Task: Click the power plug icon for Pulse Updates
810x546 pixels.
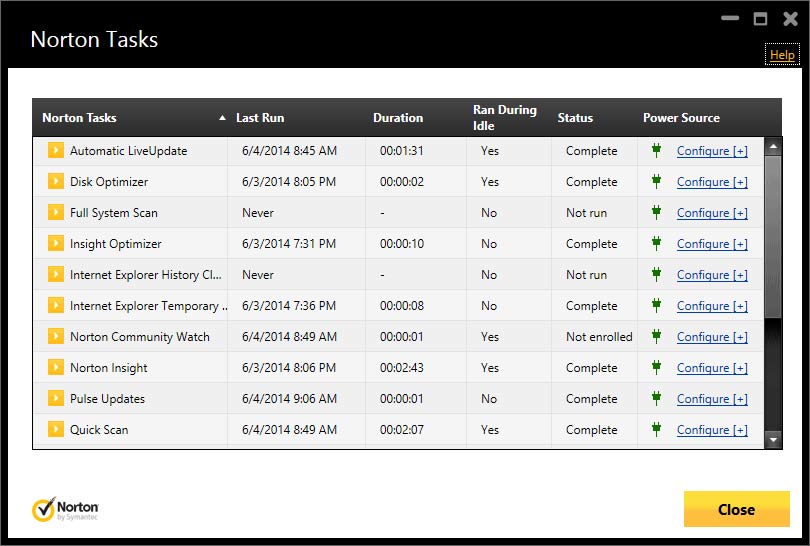Action: tap(656, 398)
